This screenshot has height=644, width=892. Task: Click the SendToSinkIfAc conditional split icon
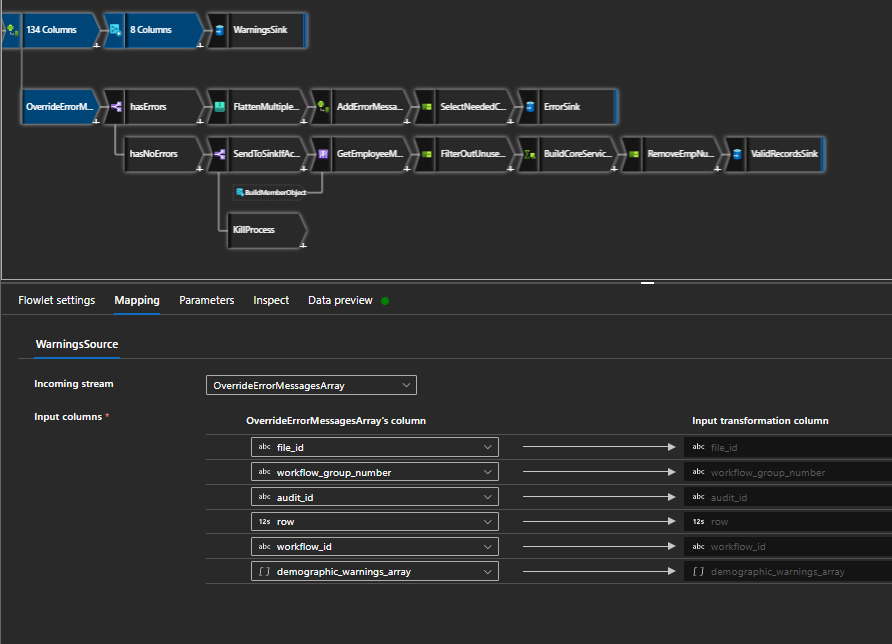pyautogui.click(x=220, y=154)
